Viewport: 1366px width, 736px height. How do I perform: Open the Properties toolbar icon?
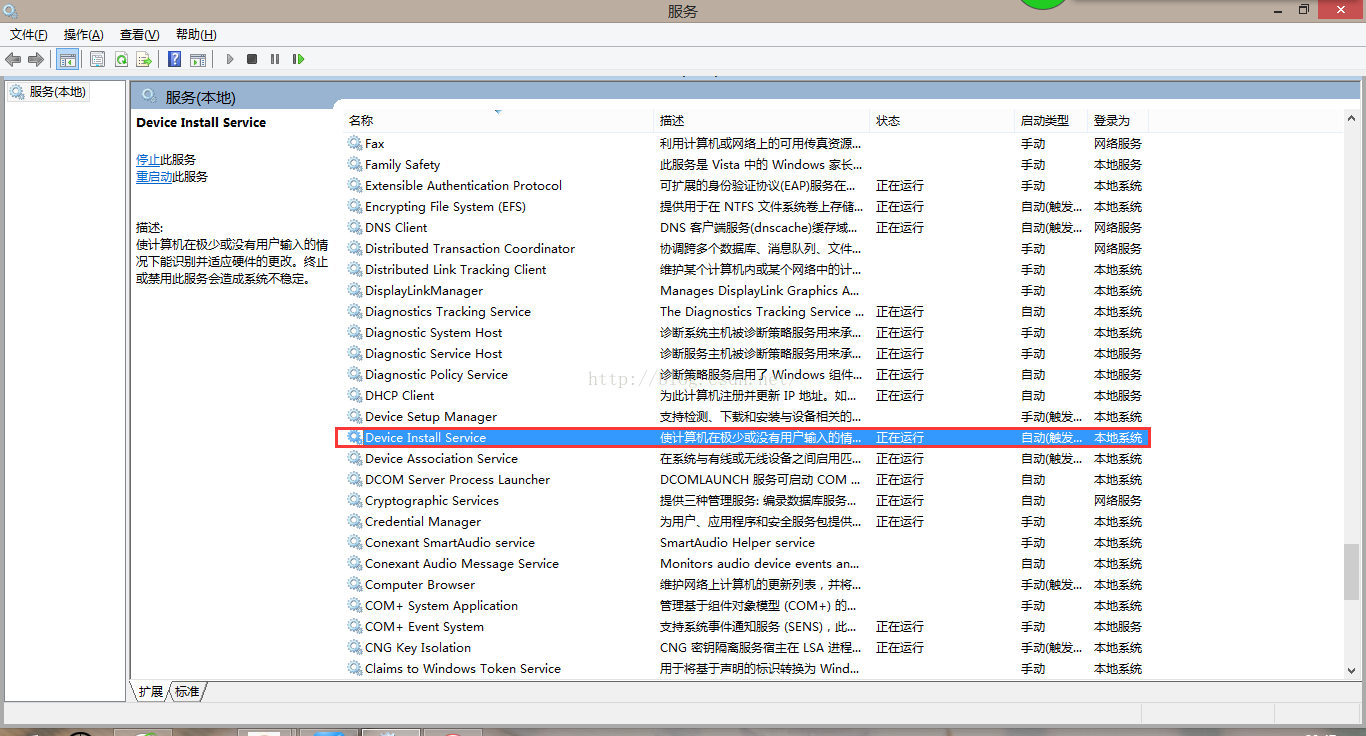click(x=97, y=60)
